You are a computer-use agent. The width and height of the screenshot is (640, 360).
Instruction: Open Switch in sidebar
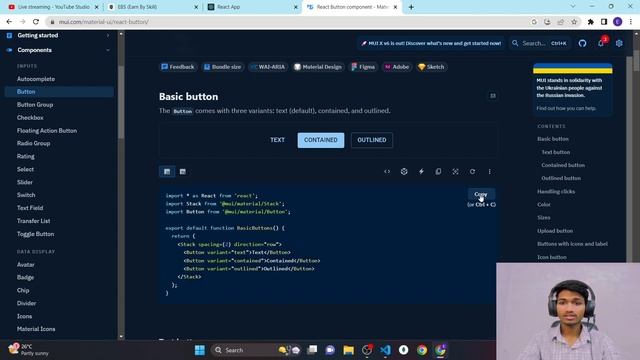[26, 195]
